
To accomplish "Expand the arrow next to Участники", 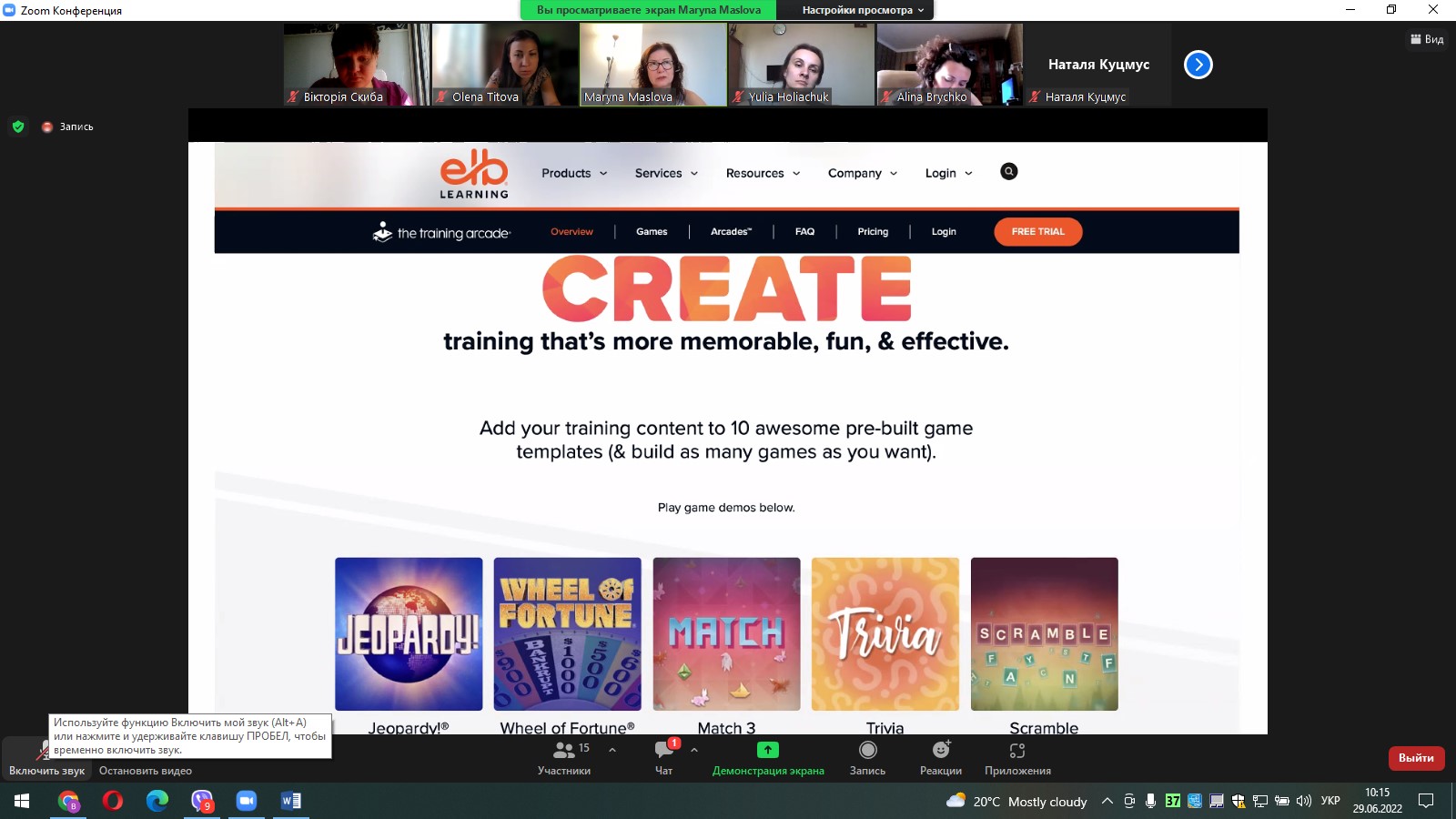I will tap(612, 750).
